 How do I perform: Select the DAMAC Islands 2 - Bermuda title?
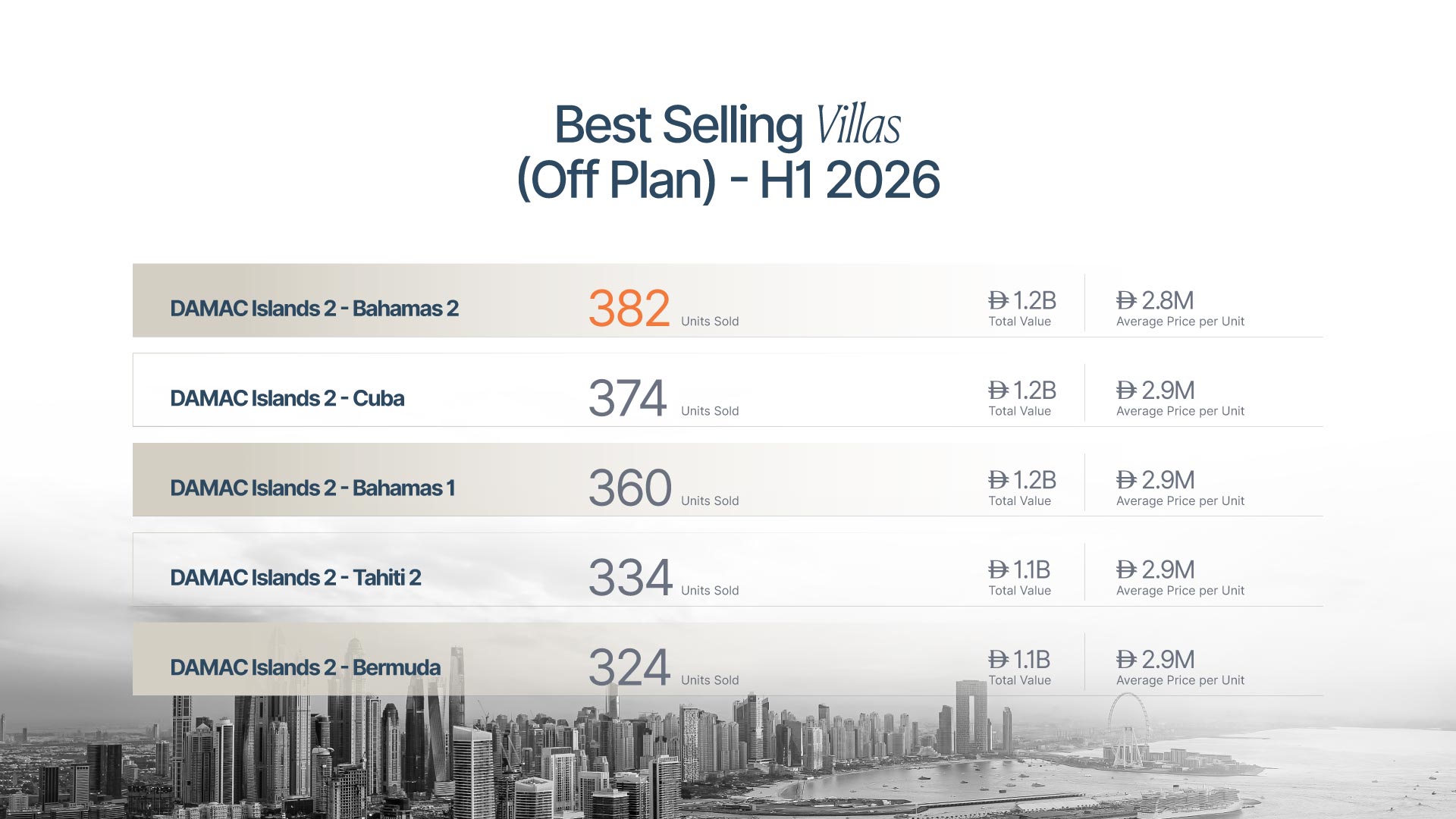point(305,667)
